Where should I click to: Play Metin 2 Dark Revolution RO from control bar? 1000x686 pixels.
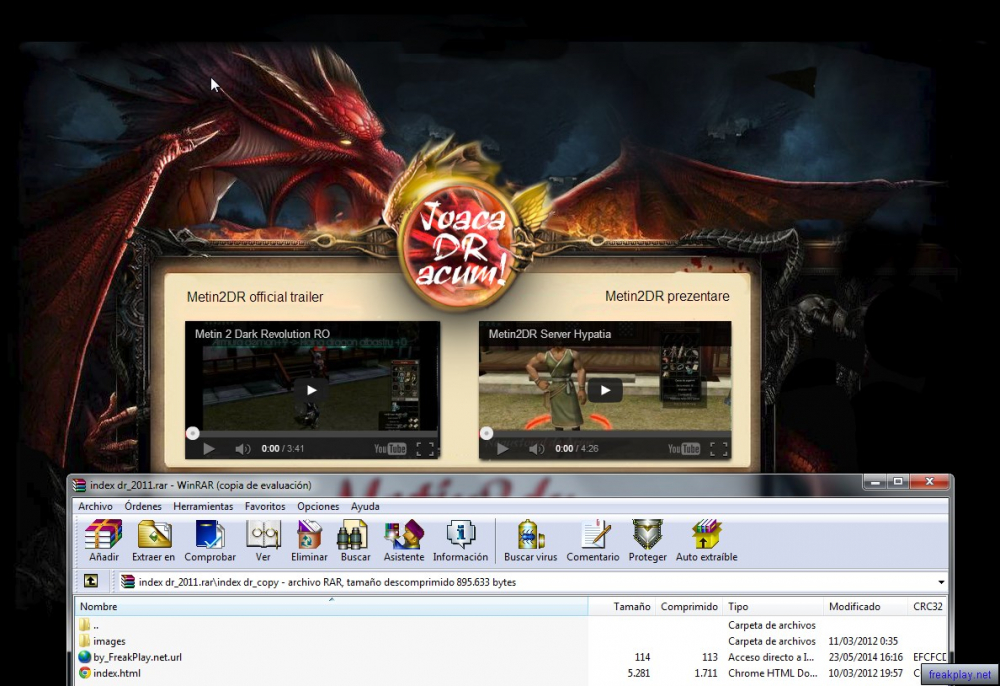click(x=209, y=449)
